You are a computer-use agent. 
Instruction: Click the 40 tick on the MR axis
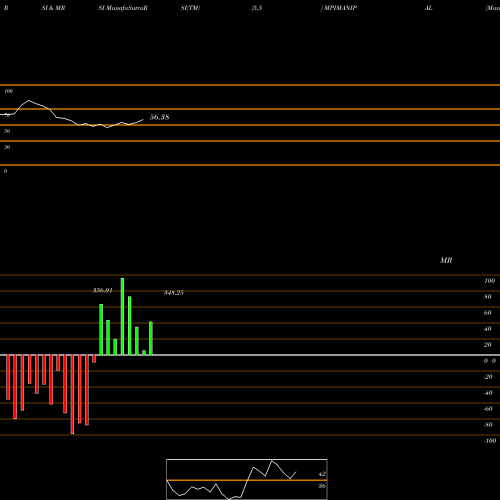tap(487, 329)
